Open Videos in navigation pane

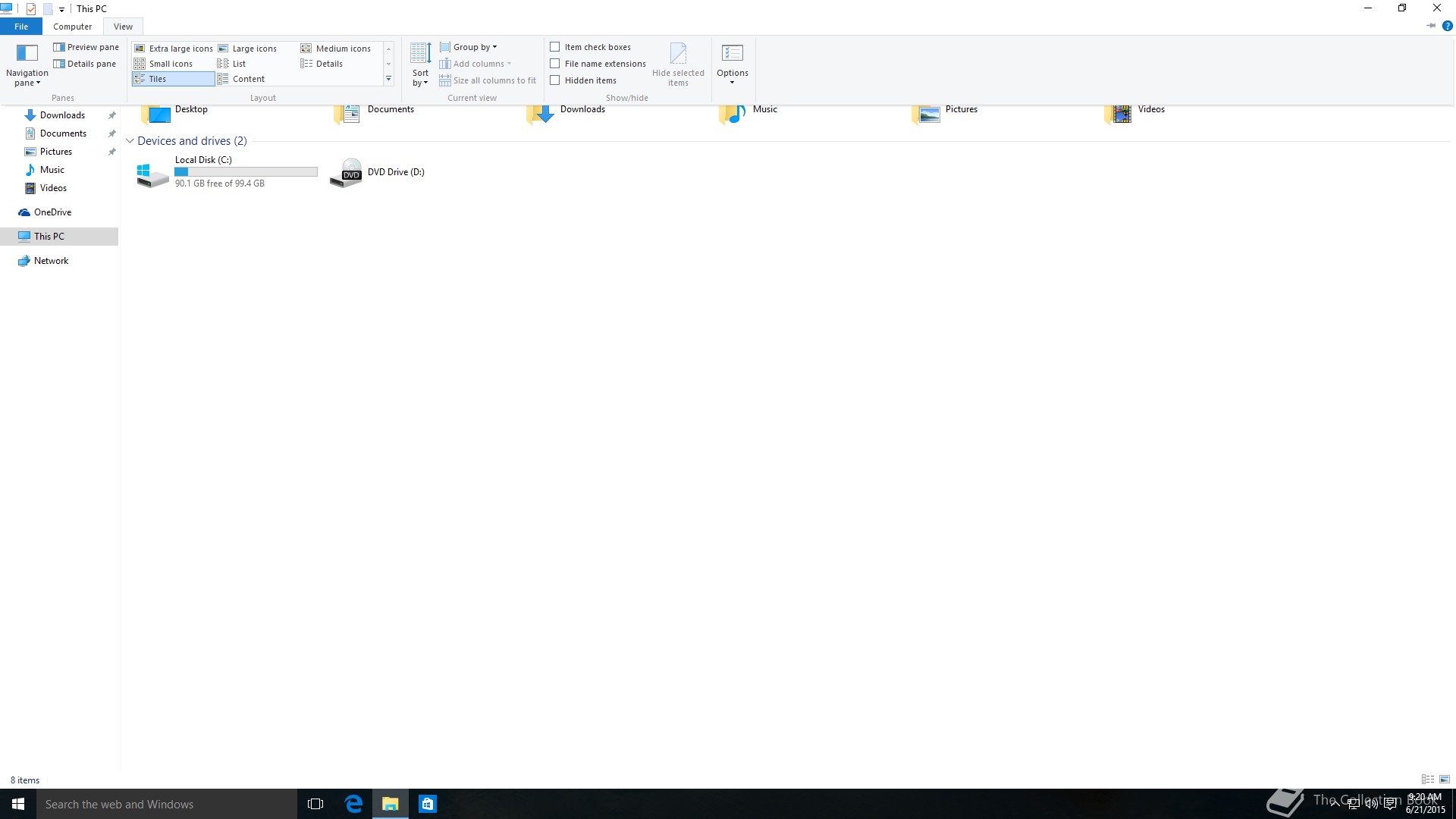pyautogui.click(x=53, y=188)
